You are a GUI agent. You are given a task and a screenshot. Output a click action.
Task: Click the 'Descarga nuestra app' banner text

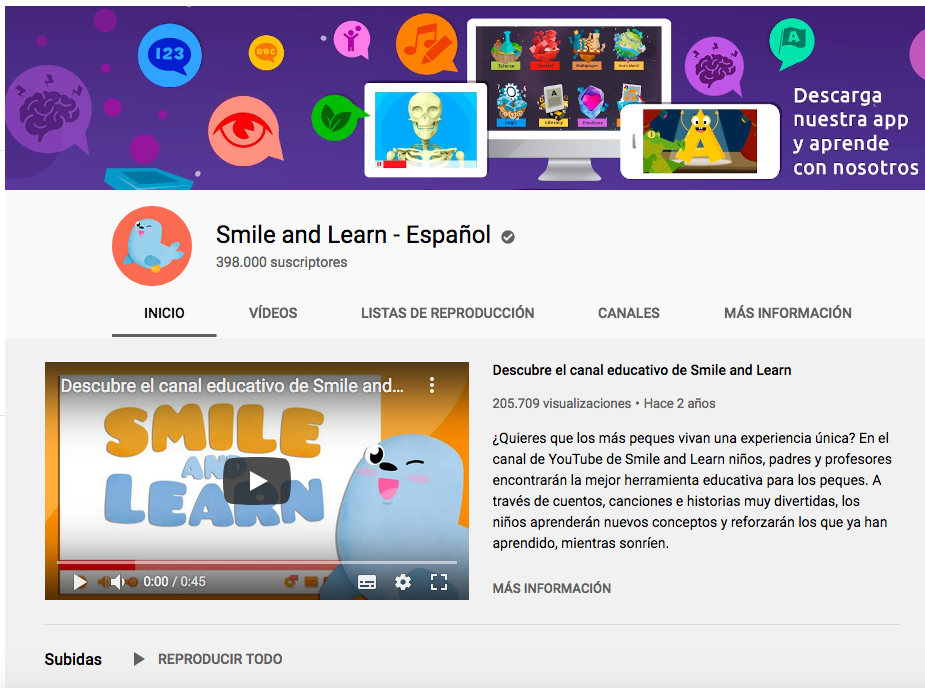855,132
